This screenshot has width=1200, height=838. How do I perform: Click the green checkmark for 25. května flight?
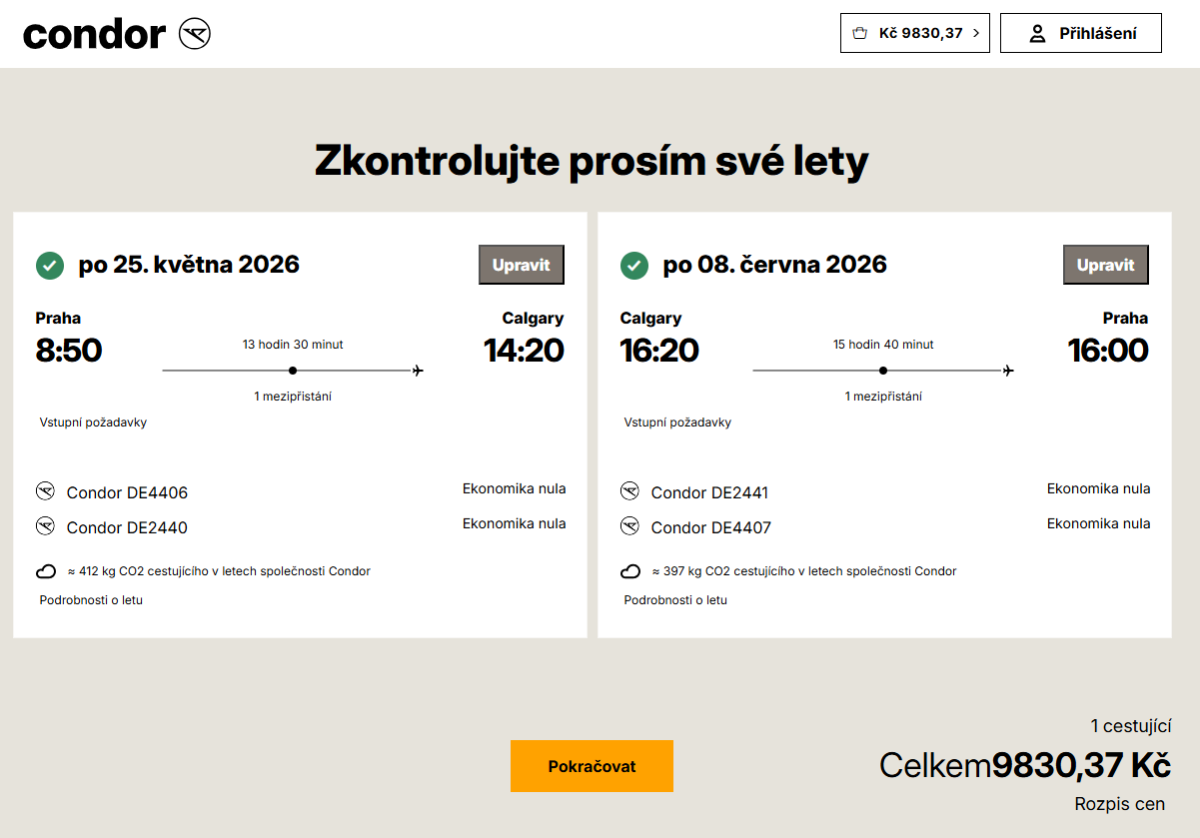50,265
